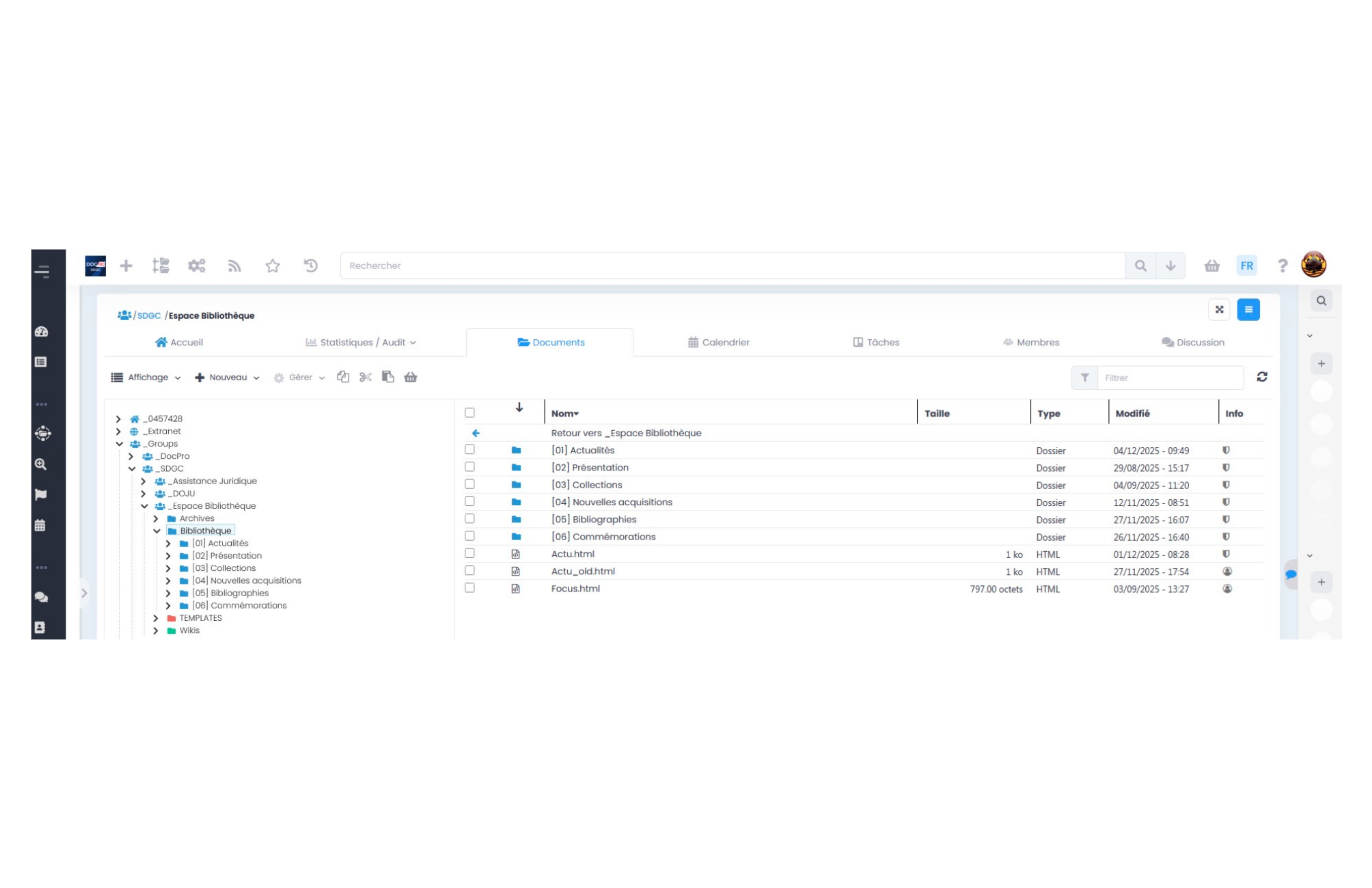
Task: Click the scissors cut icon
Action: click(366, 377)
